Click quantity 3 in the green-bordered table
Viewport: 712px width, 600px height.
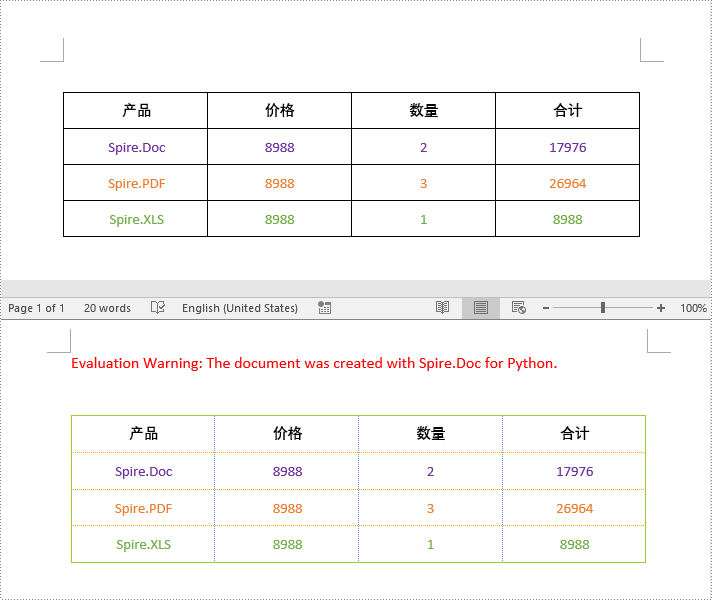click(430, 508)
